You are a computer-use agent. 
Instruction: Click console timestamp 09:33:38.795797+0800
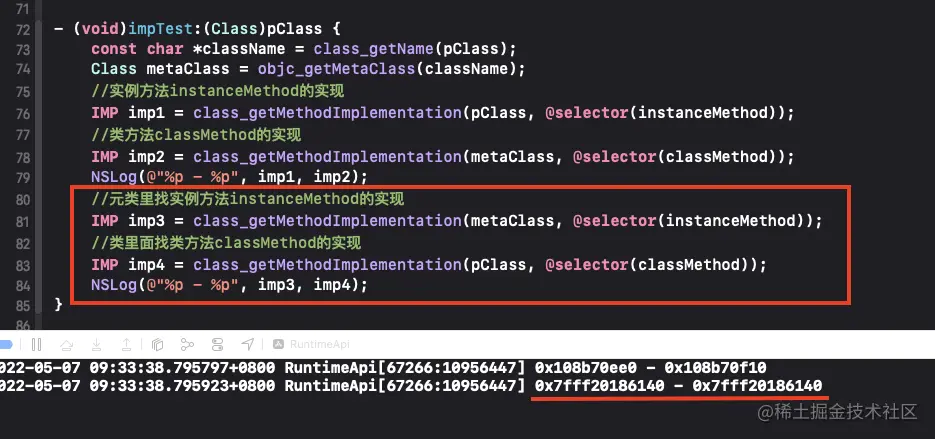click(x=182, y=367)
